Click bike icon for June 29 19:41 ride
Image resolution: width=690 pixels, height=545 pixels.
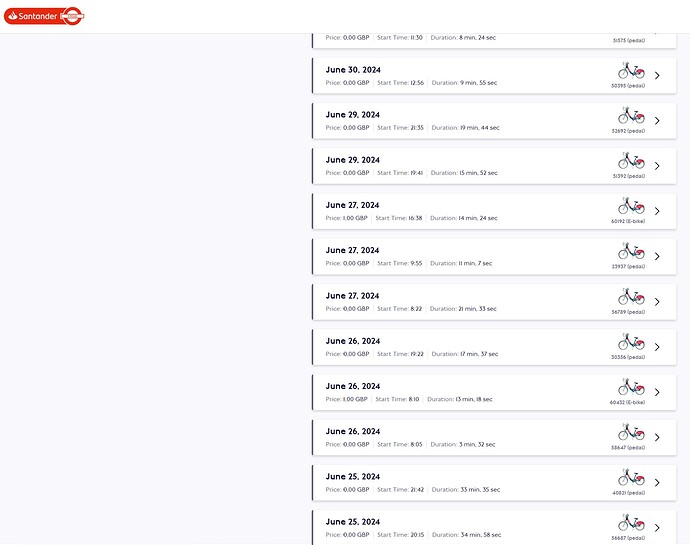coord(631,161)
